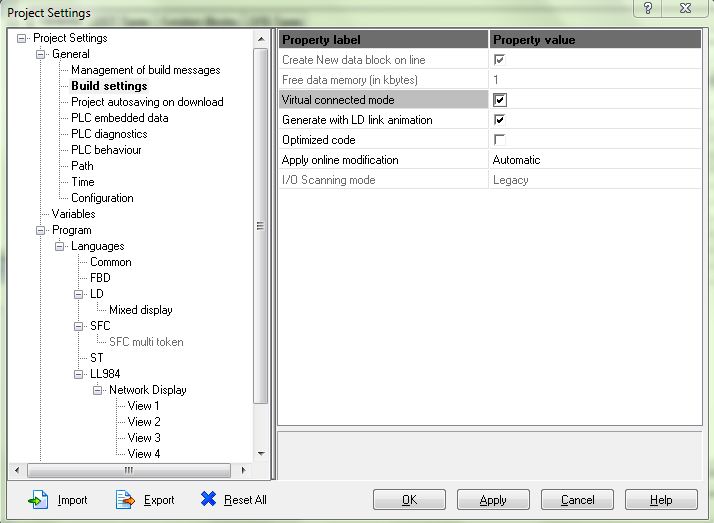This screenshot has width=714, height=523.
Task: Select View 3 under Network Display
Action: point(144,437)
